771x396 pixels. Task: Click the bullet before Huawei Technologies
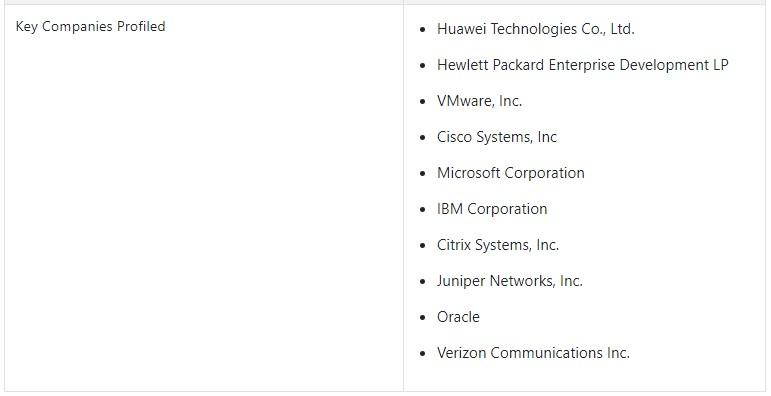[423, 30]
